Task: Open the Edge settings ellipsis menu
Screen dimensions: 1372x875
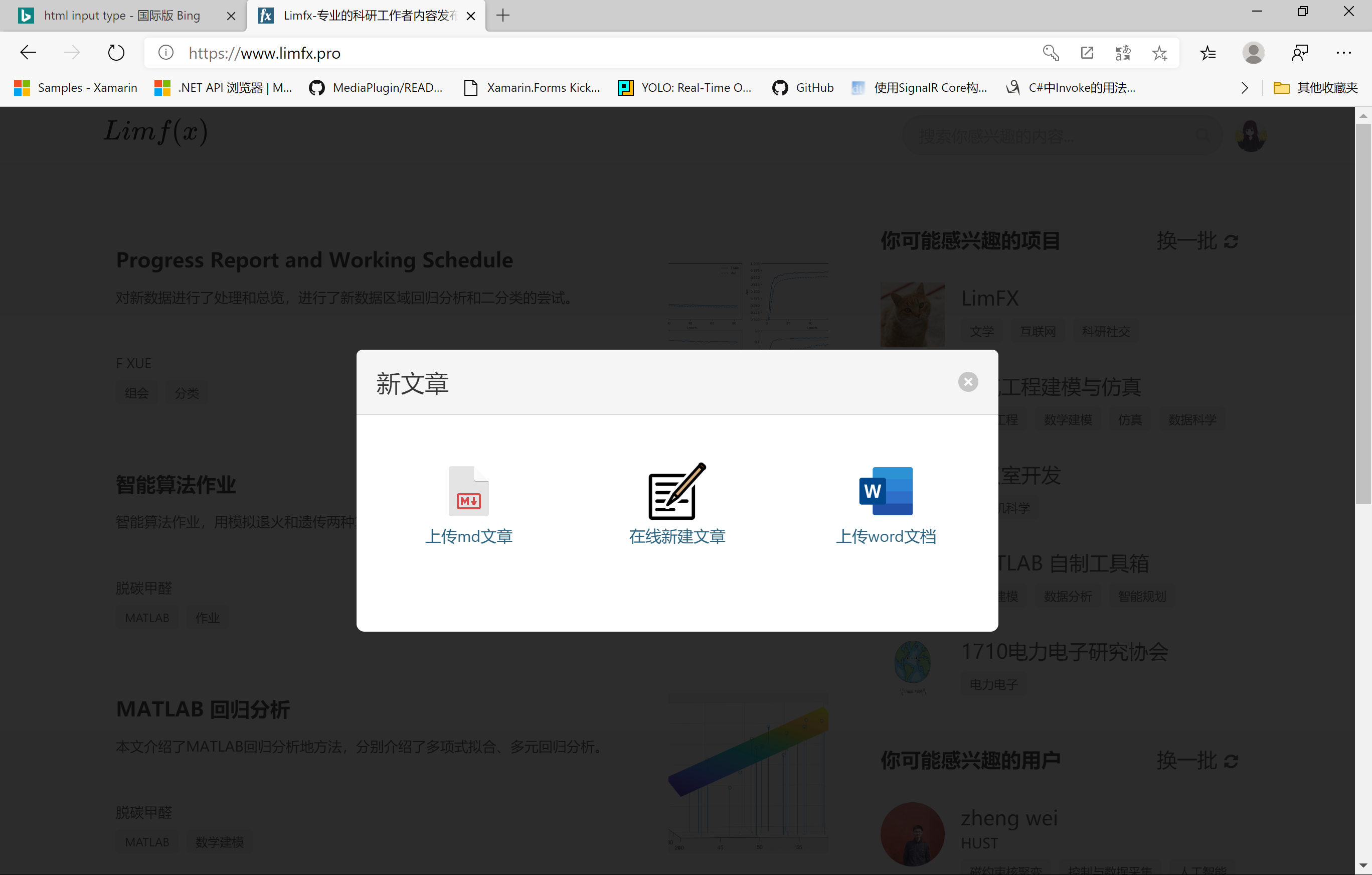Action: click(x=1343, y=53)
